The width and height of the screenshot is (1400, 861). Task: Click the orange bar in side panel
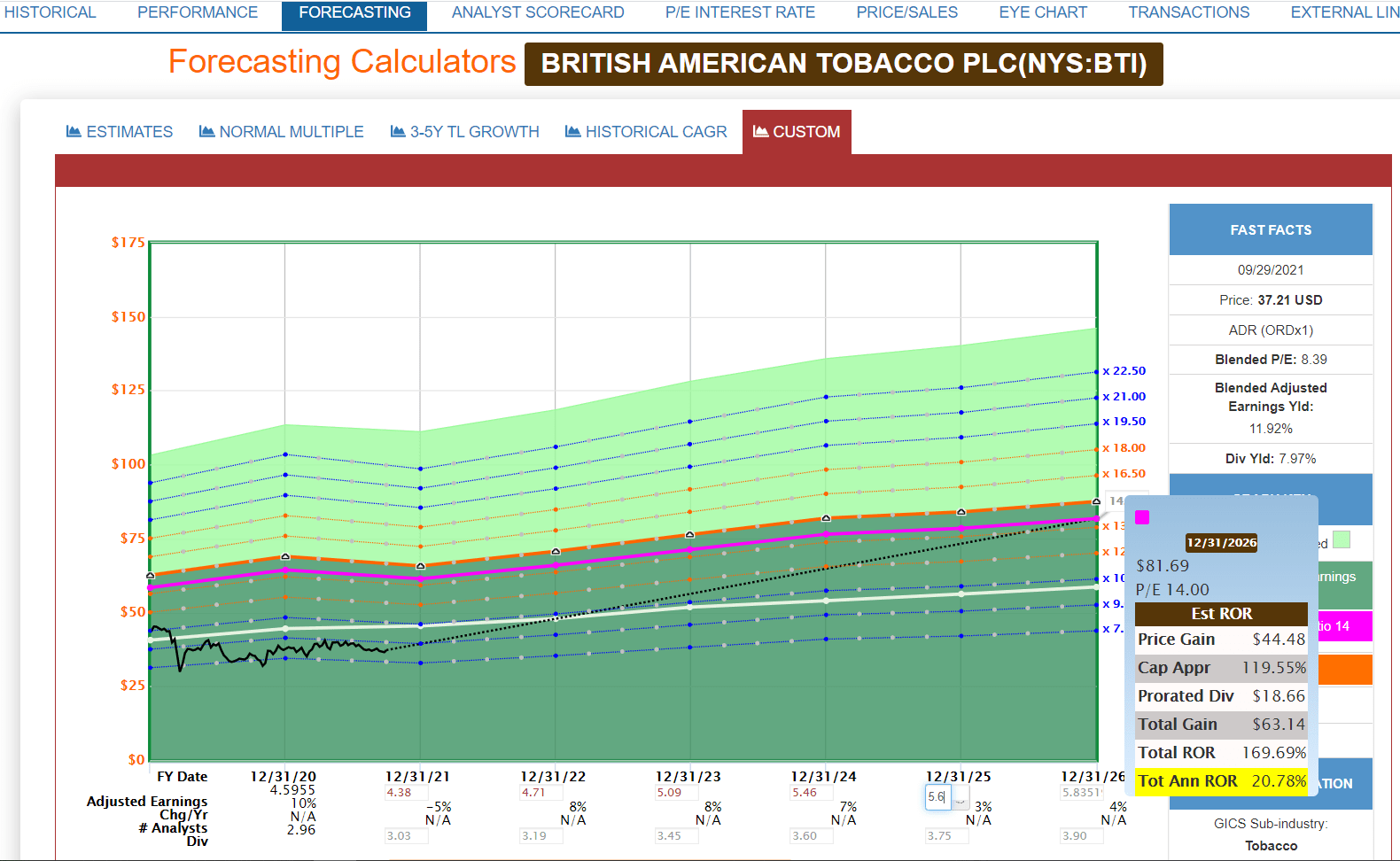pos(1345,671)
